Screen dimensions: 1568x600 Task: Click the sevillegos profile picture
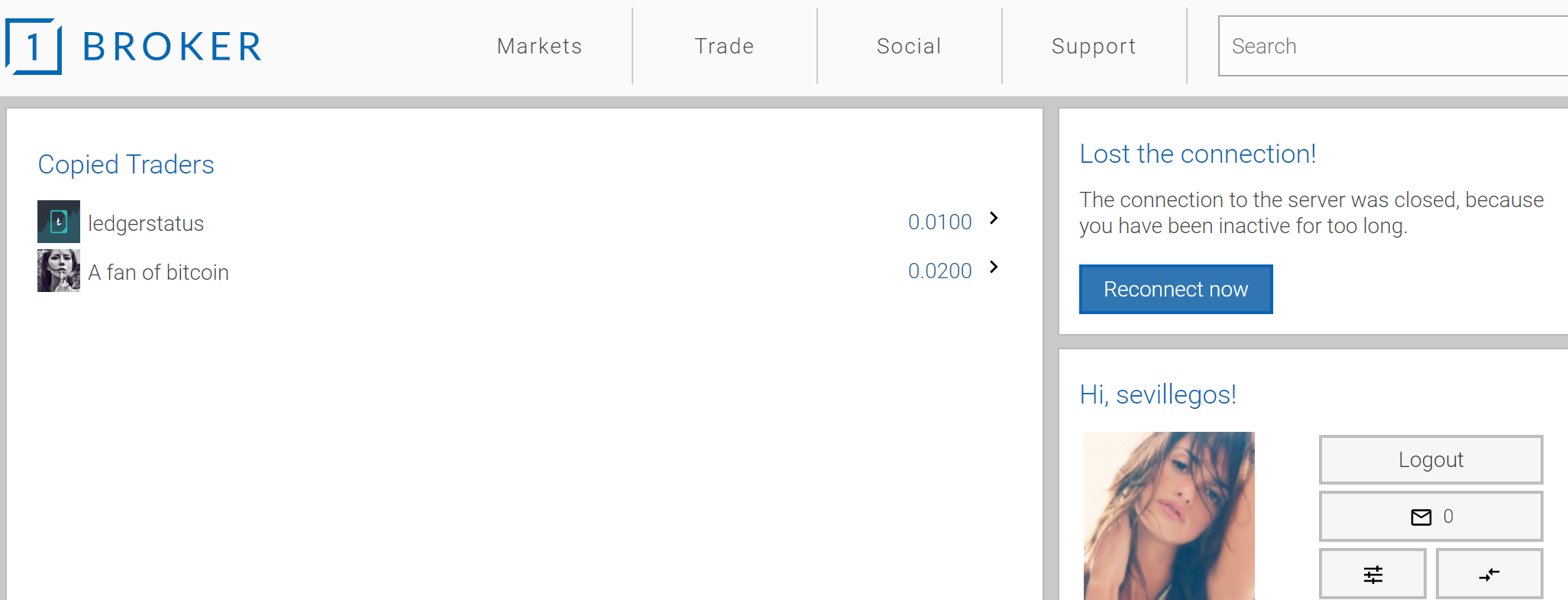(1169, 515)
